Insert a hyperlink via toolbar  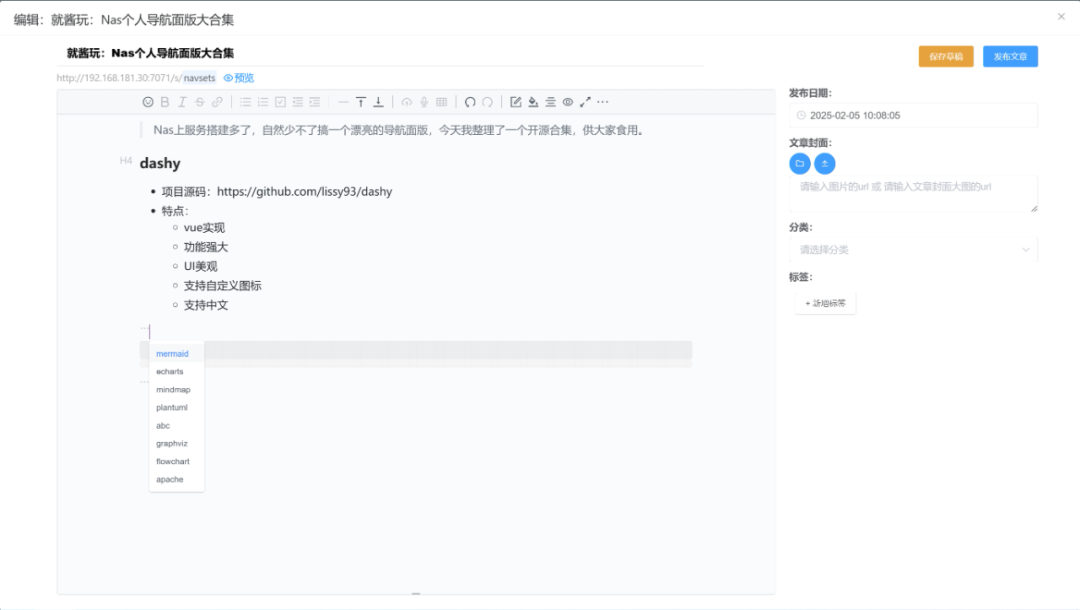[x=217, y=102]
